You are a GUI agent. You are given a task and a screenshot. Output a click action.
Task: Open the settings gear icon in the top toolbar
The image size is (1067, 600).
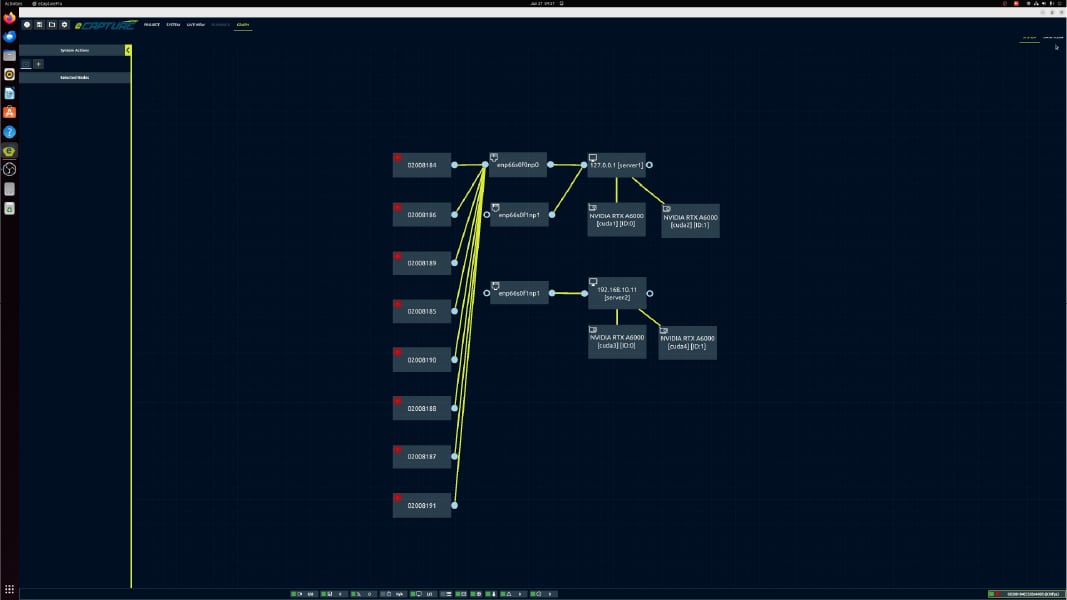[x=64, y=25]
